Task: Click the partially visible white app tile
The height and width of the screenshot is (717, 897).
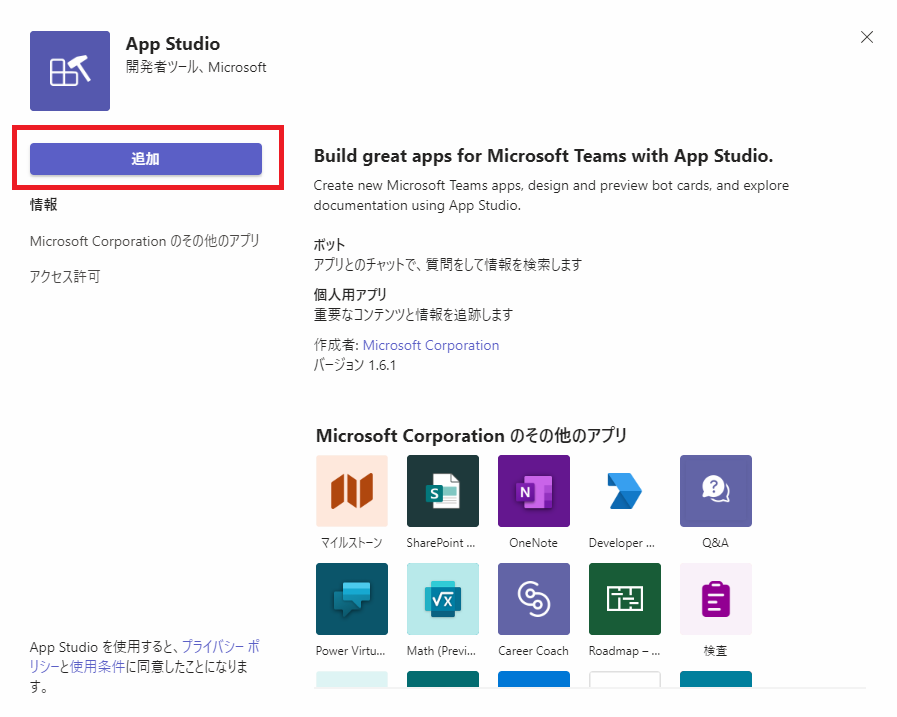Action: coord(624,680)
